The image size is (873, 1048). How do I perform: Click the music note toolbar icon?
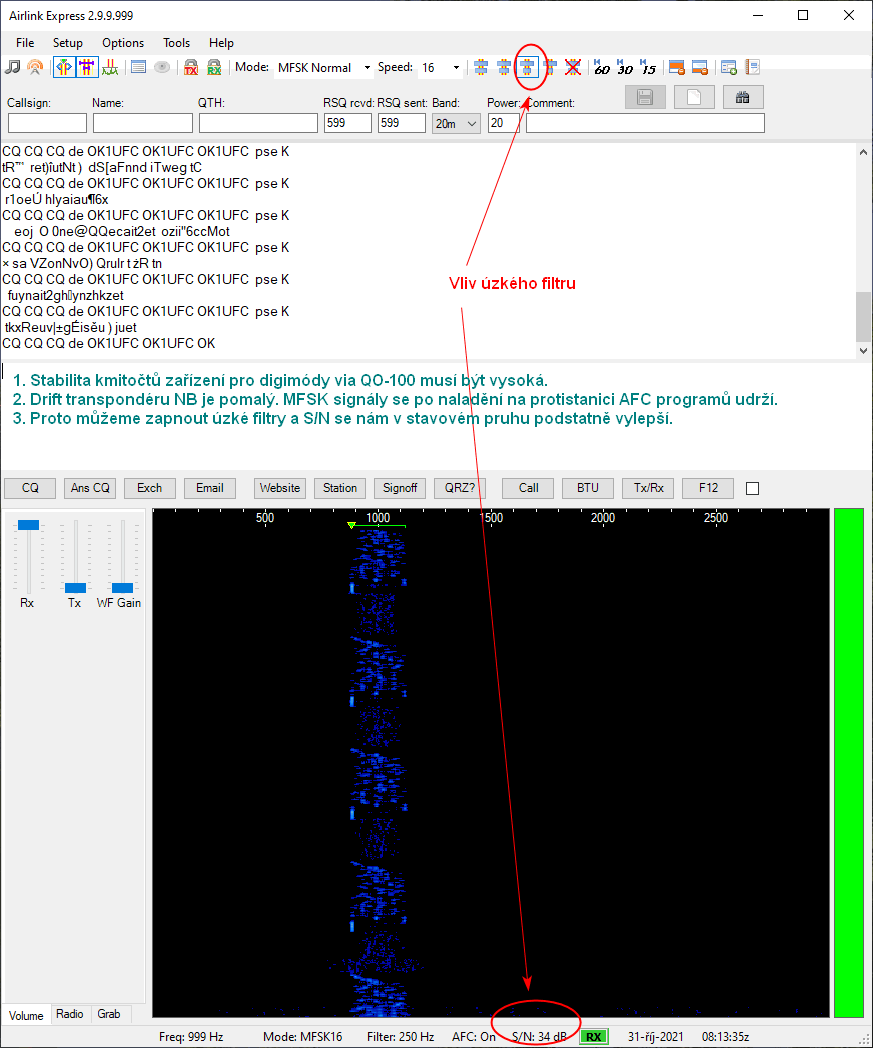click(x=12, y=68)
